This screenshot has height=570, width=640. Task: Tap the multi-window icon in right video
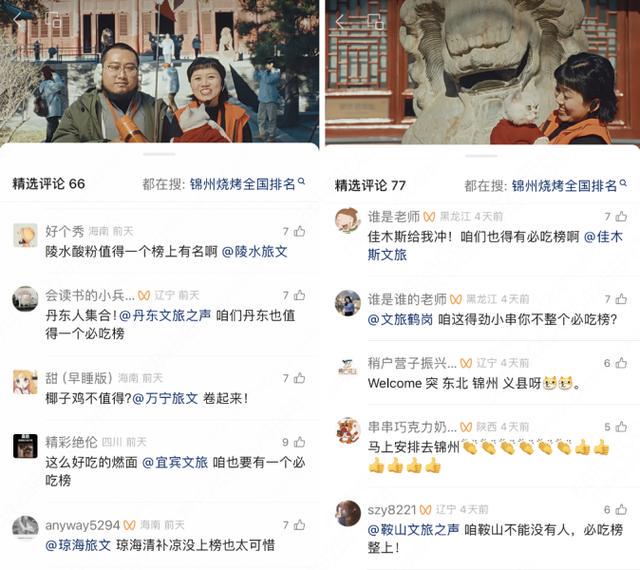pos(376,21)
